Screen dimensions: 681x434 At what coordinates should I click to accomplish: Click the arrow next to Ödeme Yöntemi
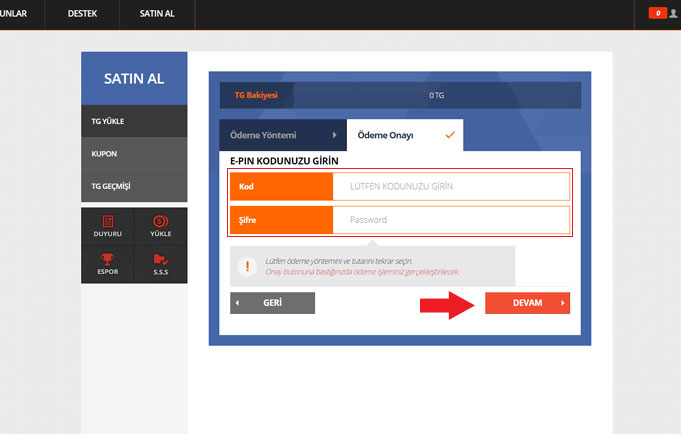click(334, 134)
